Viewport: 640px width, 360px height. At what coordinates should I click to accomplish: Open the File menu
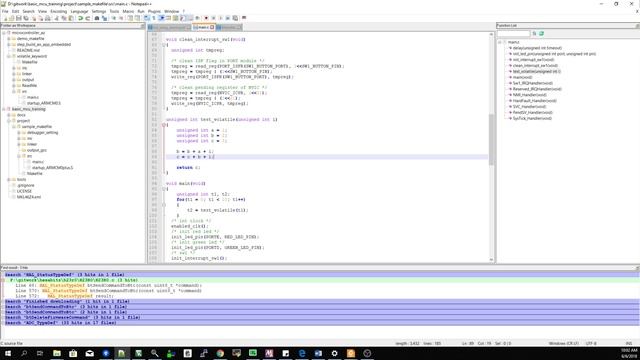[x=5, y=11]
